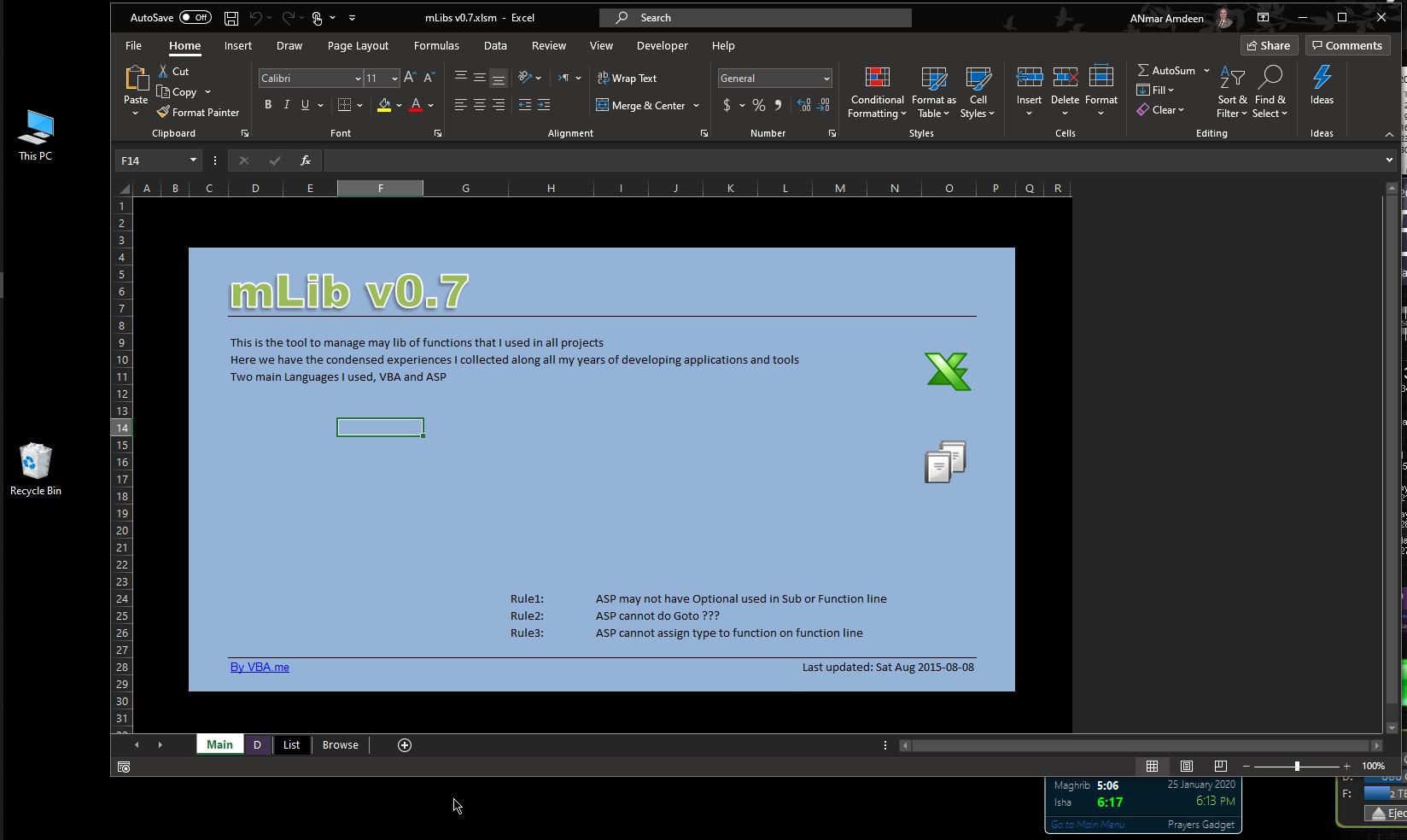Open the Name Box dropdown arrow
The image size is (1407, 840).
coord(193,160)
